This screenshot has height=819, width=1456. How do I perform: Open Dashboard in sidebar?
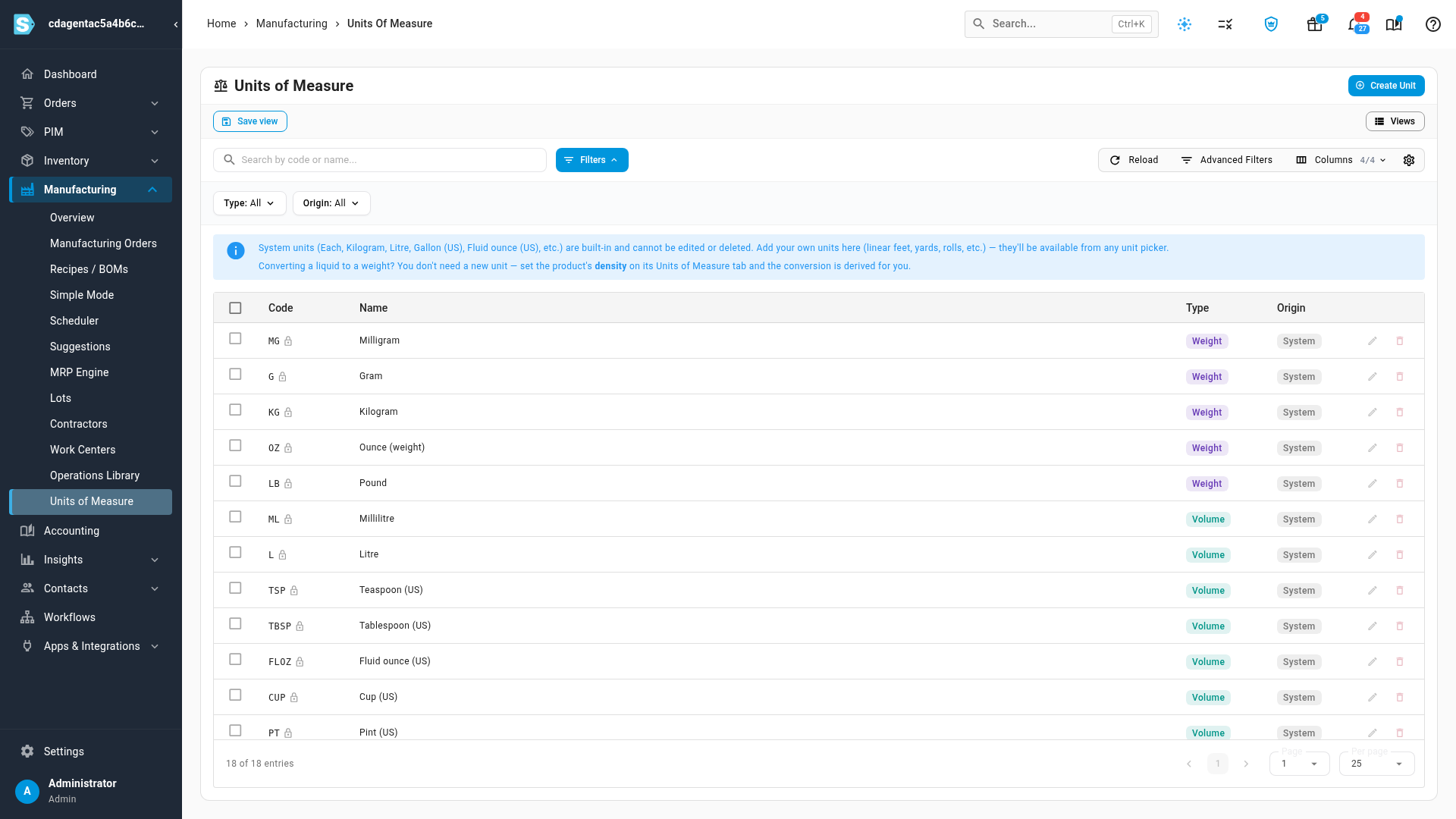[x=91, y=74]
